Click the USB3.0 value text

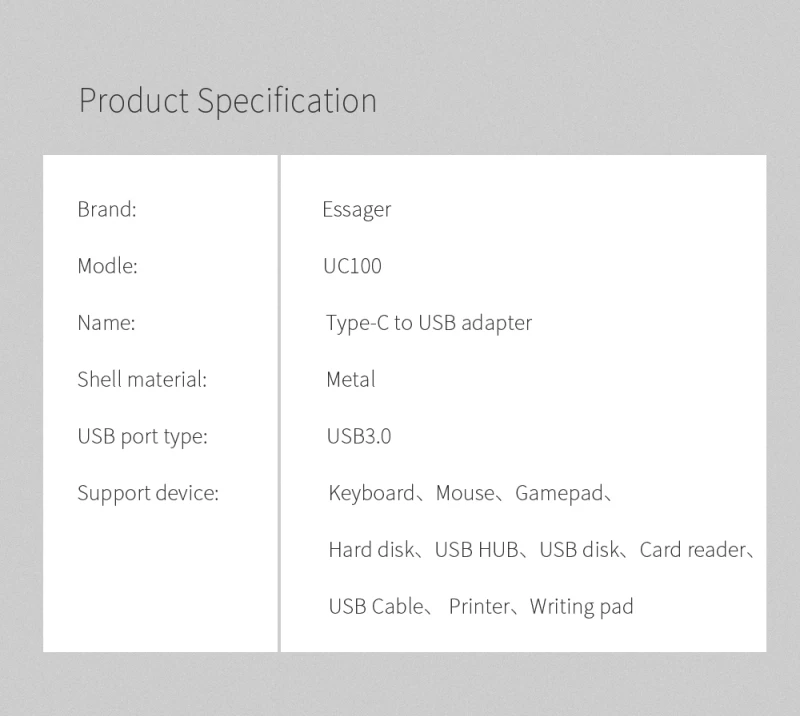pyautogui.click(x=359, y=436)
